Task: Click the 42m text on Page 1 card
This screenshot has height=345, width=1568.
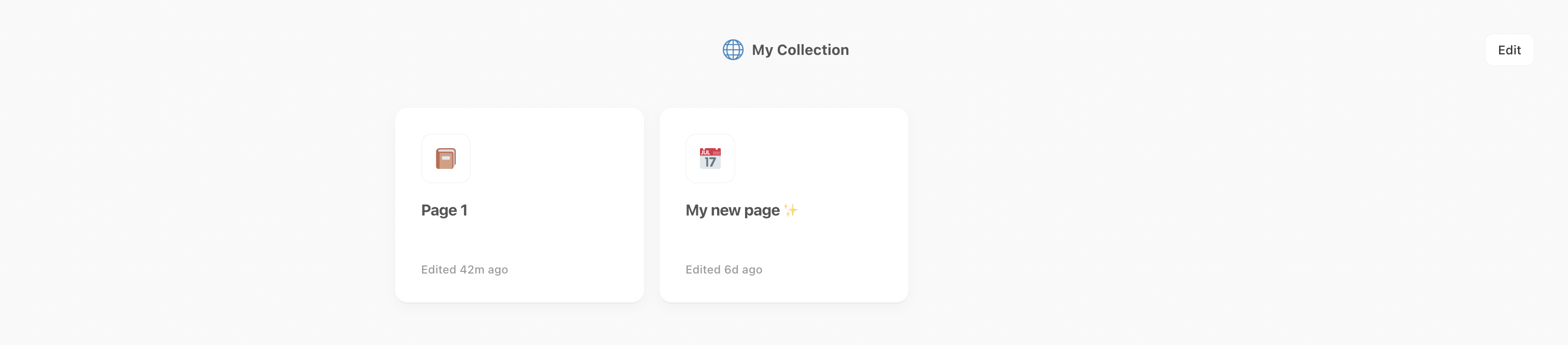Action: pos(472,269)
